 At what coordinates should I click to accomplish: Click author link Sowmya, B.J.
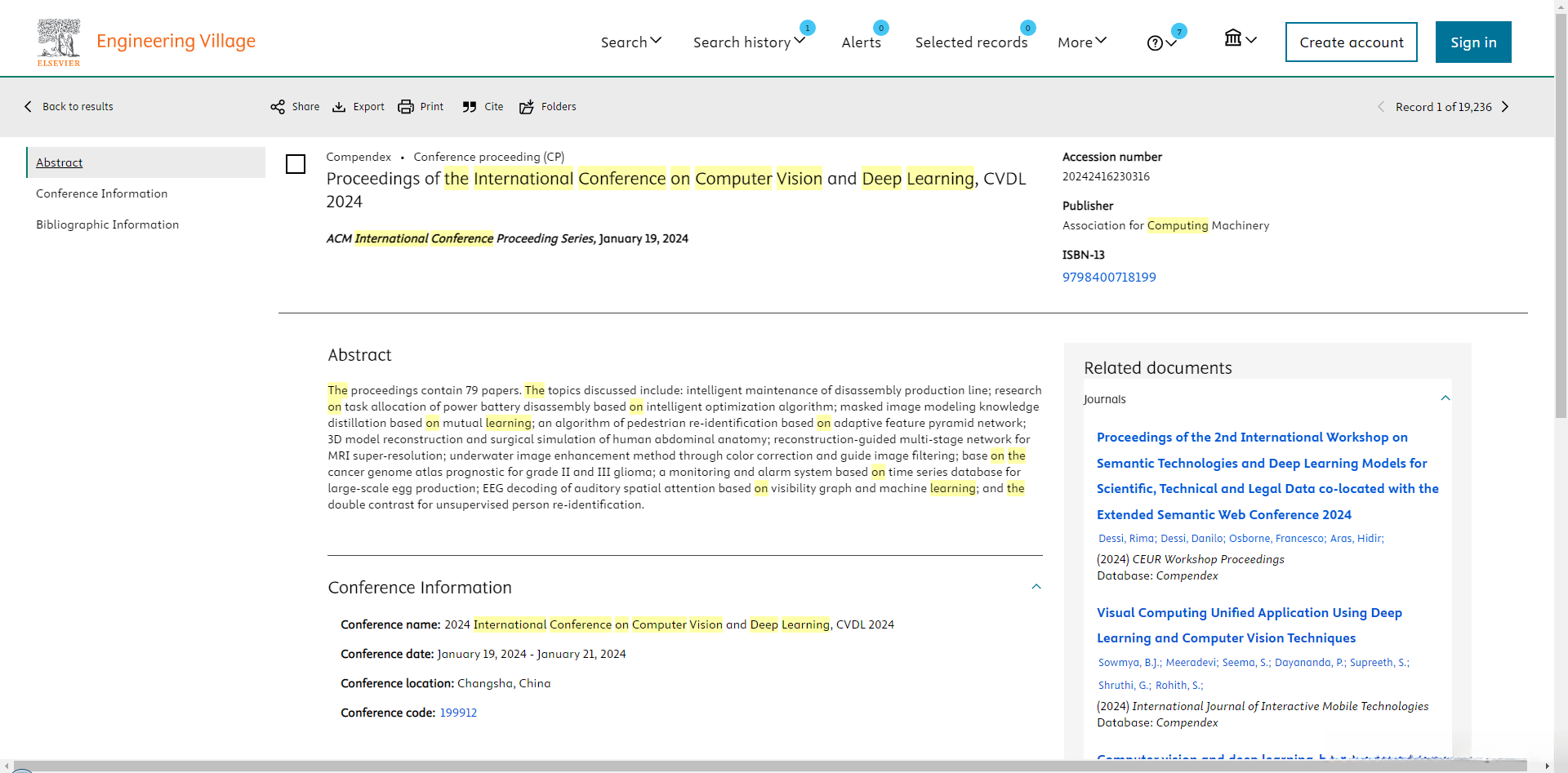click(x=1129, y=663)
